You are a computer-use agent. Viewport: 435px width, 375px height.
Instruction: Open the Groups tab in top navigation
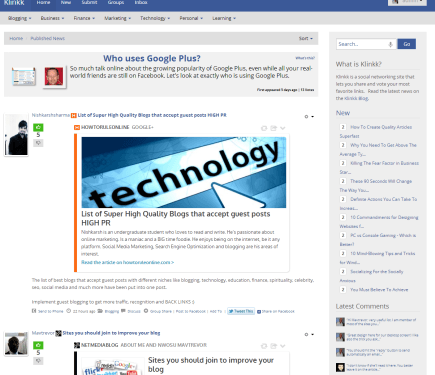tap(116, 3)
